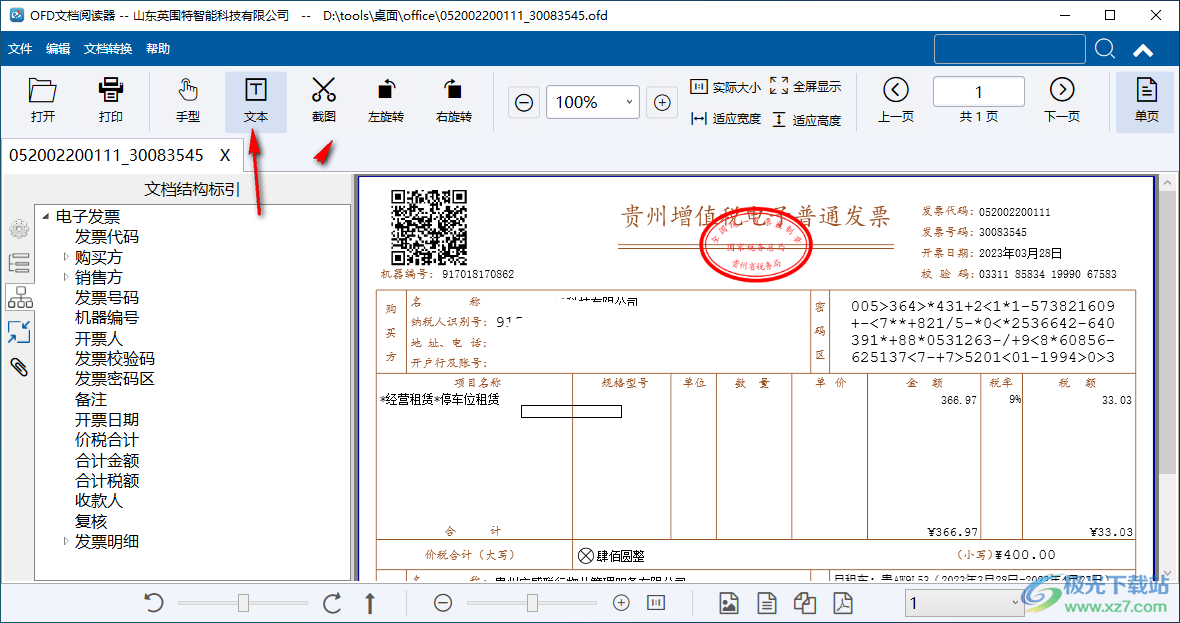Viewport: 1180px width, 623px height.
Task: Select the 手型 hand tool
Action: 187,102
